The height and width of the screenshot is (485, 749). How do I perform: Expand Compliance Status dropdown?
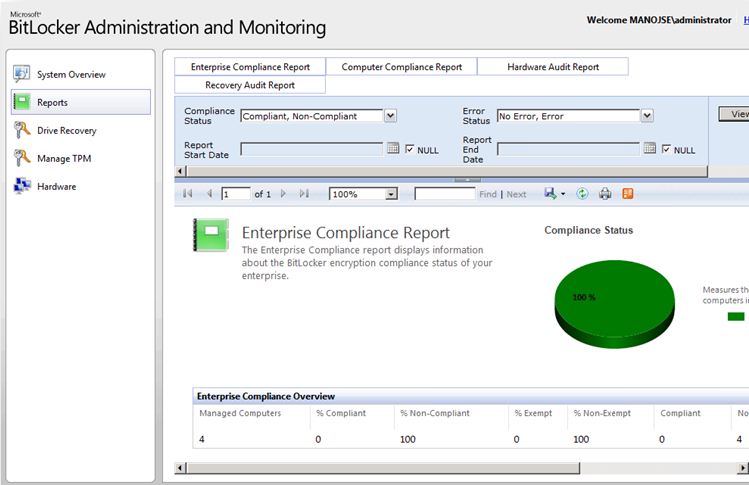tap(390, 116)
